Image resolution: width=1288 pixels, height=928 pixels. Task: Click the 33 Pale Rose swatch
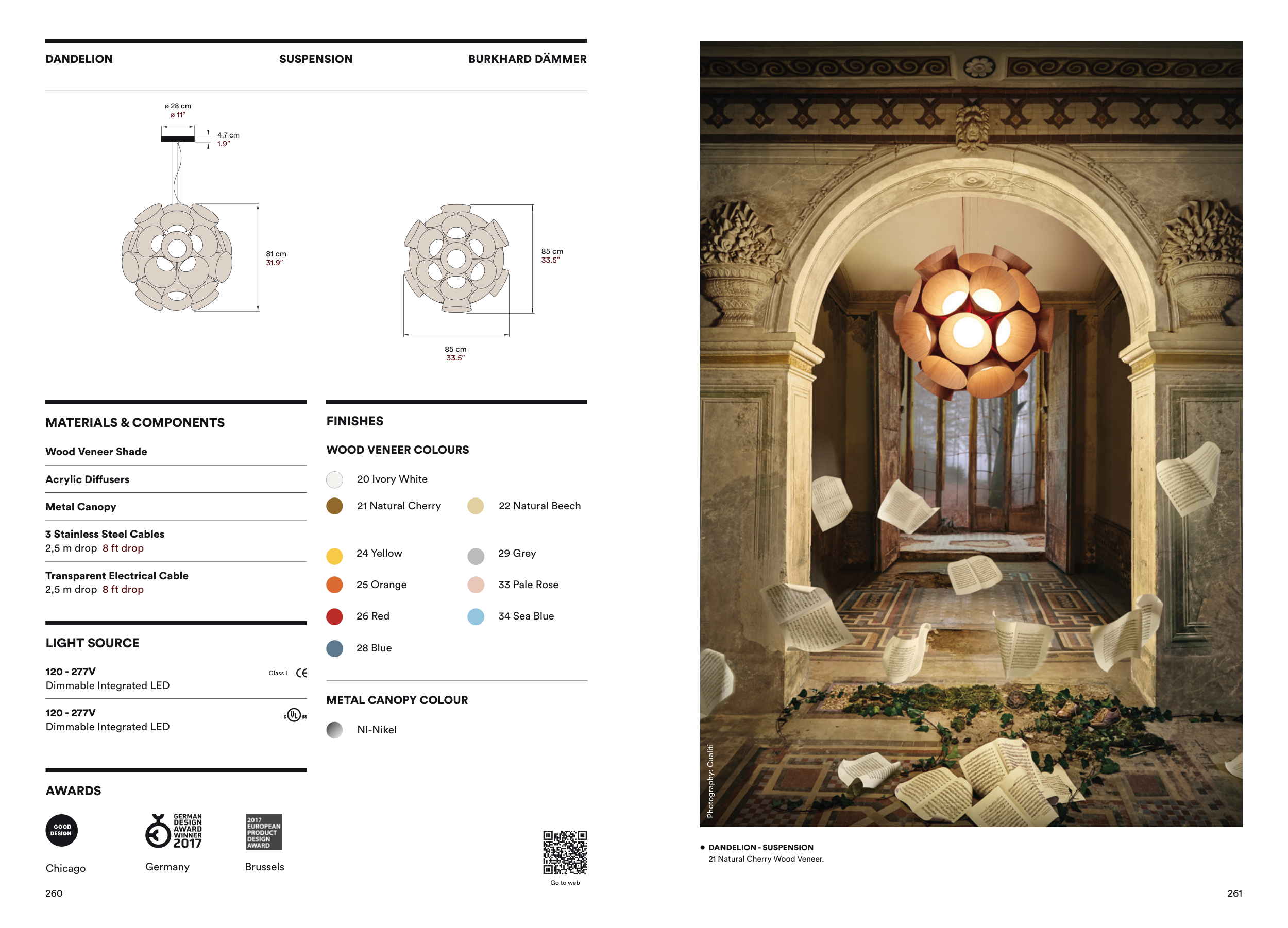coord(476,585)
